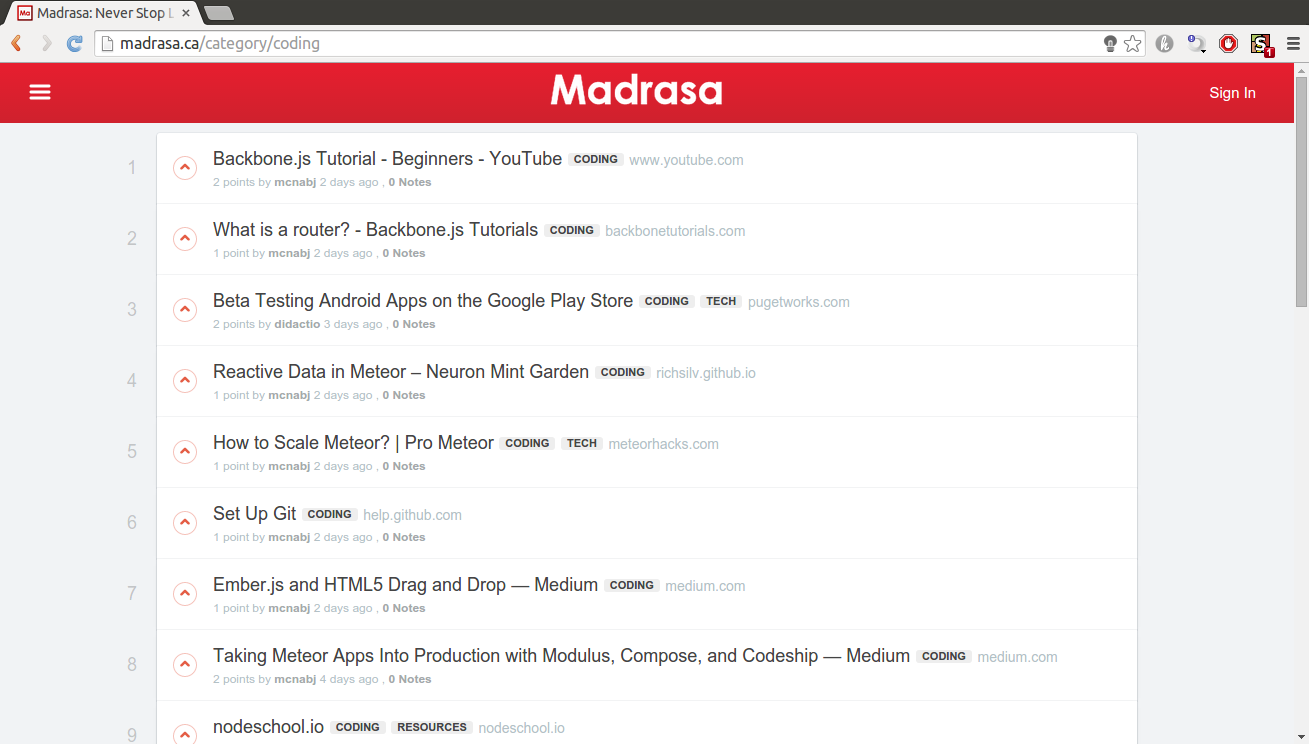This screenshot has width=1309, height=744.
Task: Upvote the 'What is a router?' post
Action: [185, 239]
